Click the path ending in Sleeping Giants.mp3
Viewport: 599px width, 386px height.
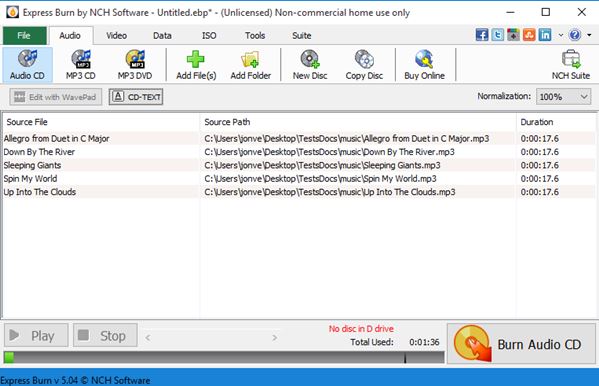[322, 165]
